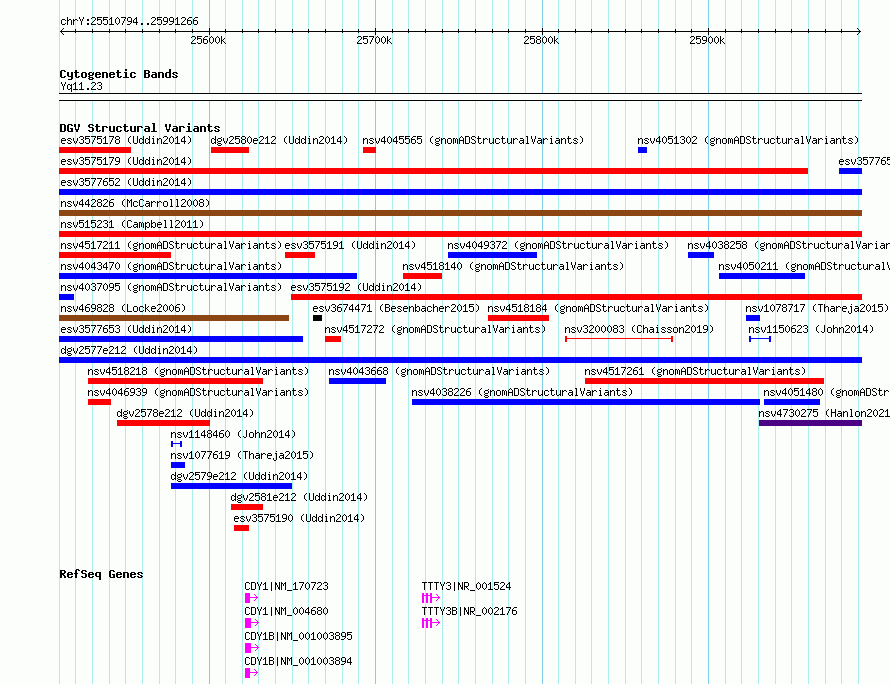Click the blue bar under nsv4050211
890x684 pixels.
(762, 276)
